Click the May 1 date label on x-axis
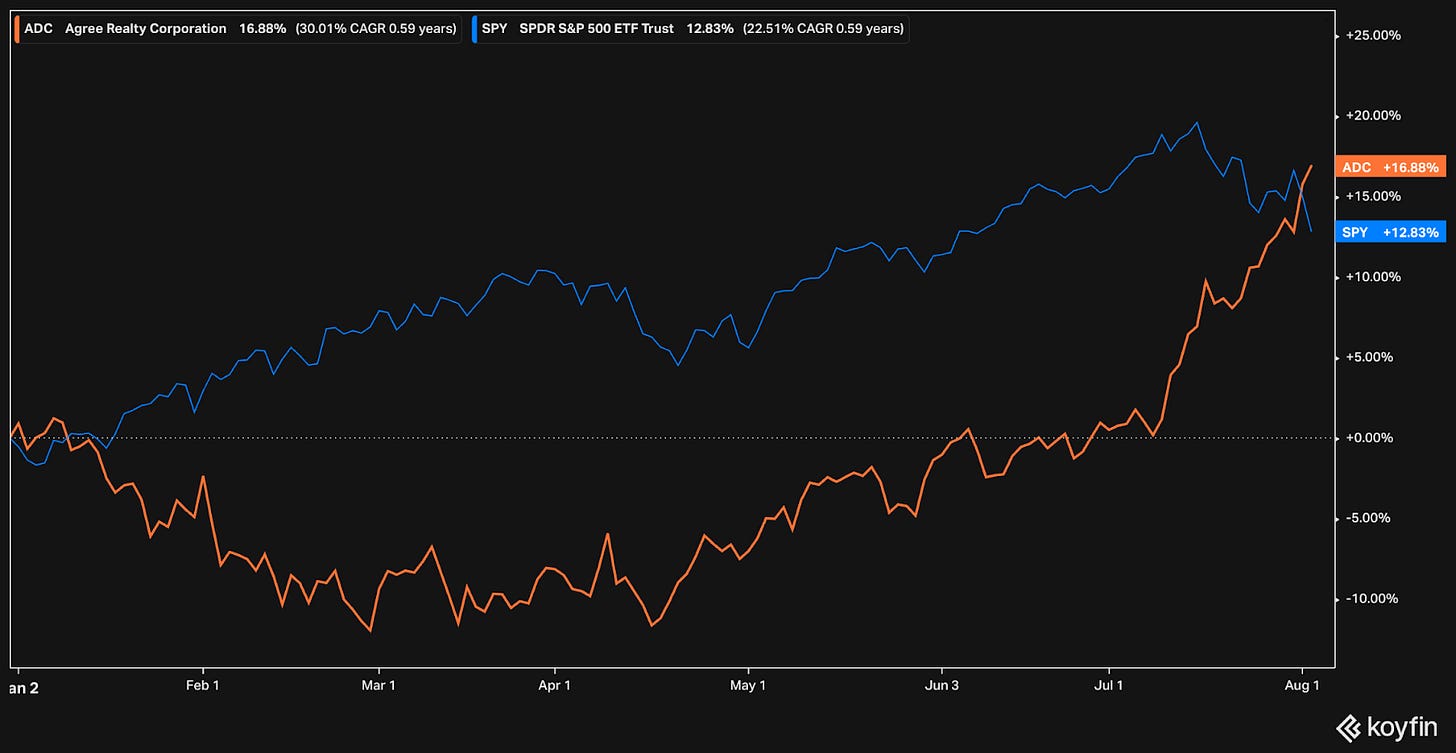The height and width of the screenshot is (753, 1456). click(748, 685)
